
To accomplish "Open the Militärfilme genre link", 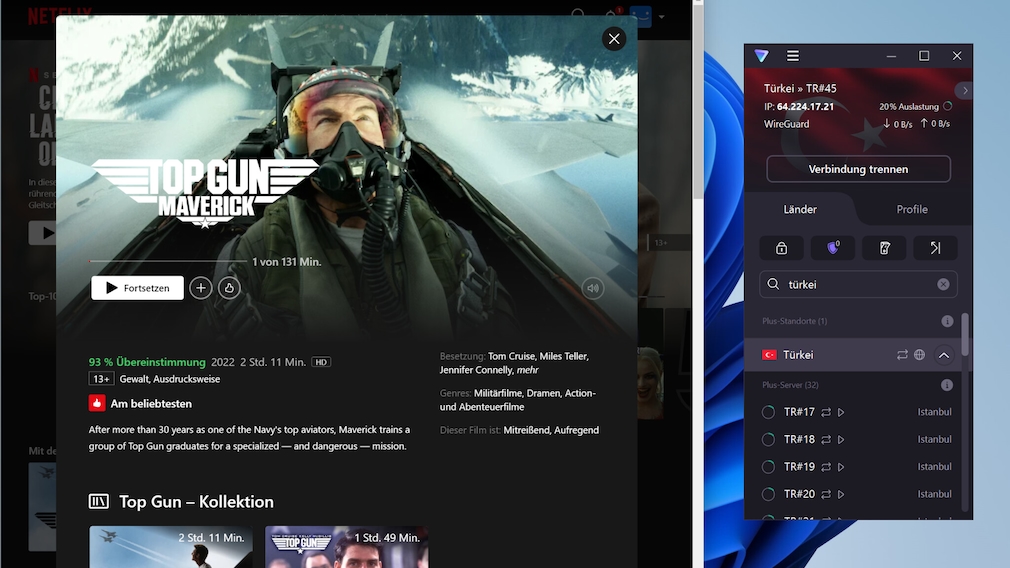I will [x=499, y=393].
